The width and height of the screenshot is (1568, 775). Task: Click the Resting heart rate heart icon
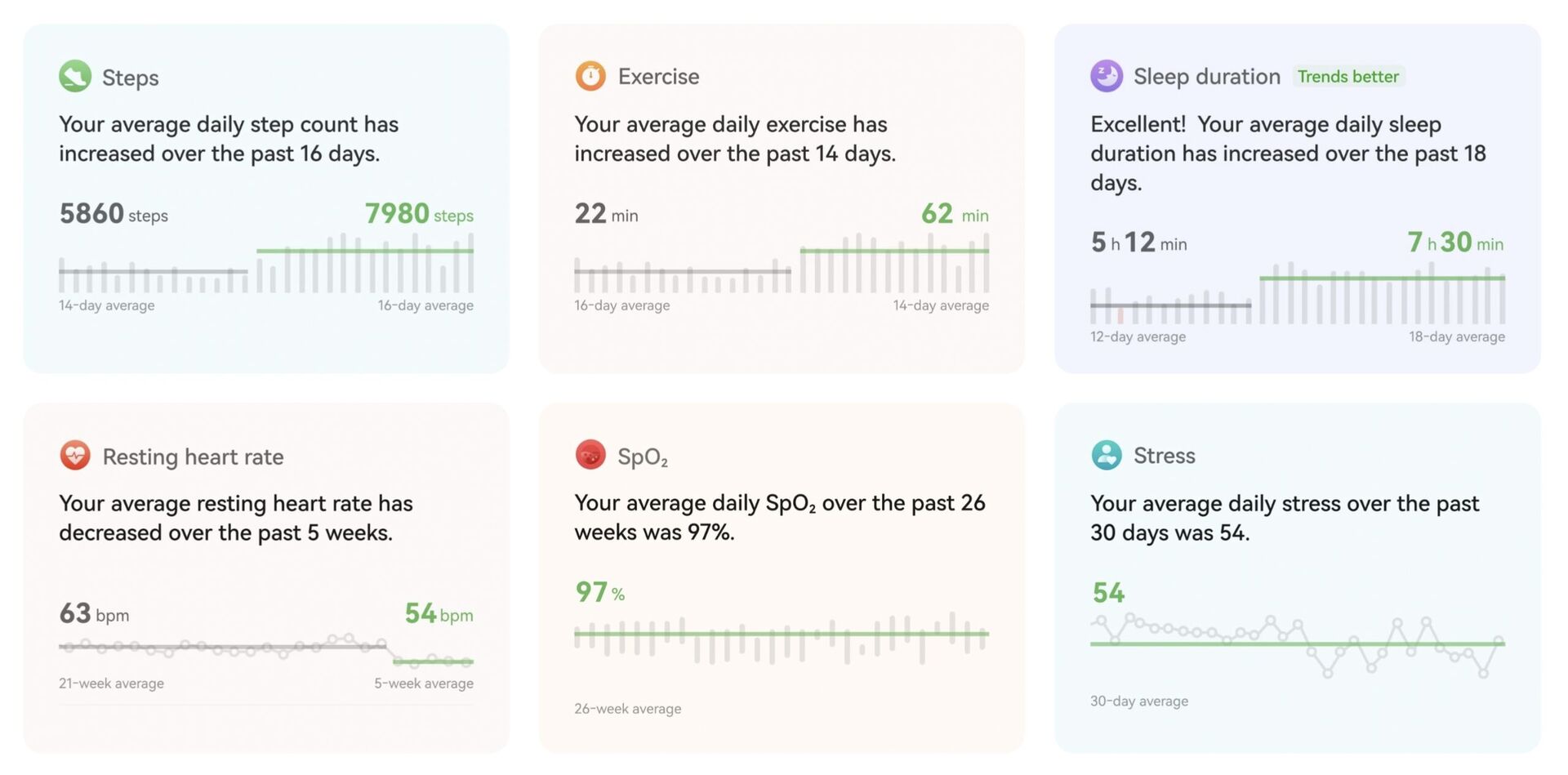(x=75, y=455)
